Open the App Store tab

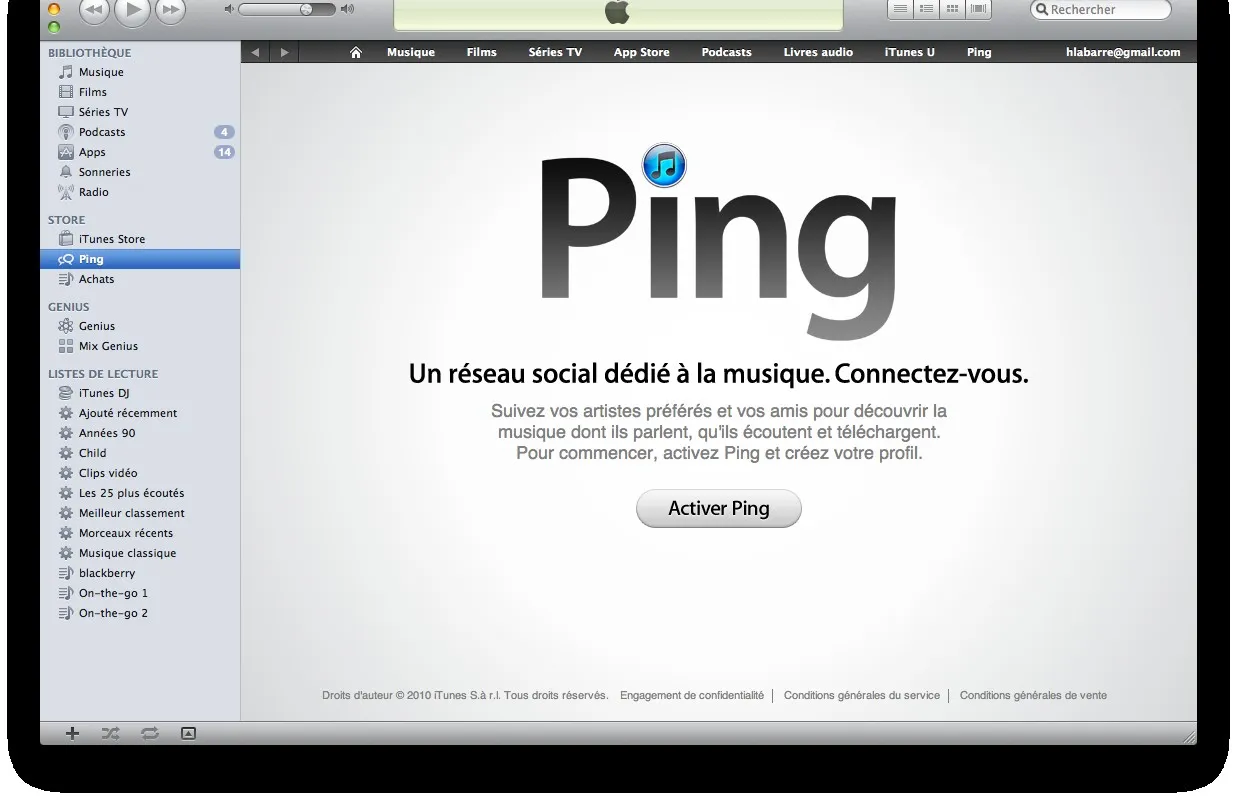point(642,52)
